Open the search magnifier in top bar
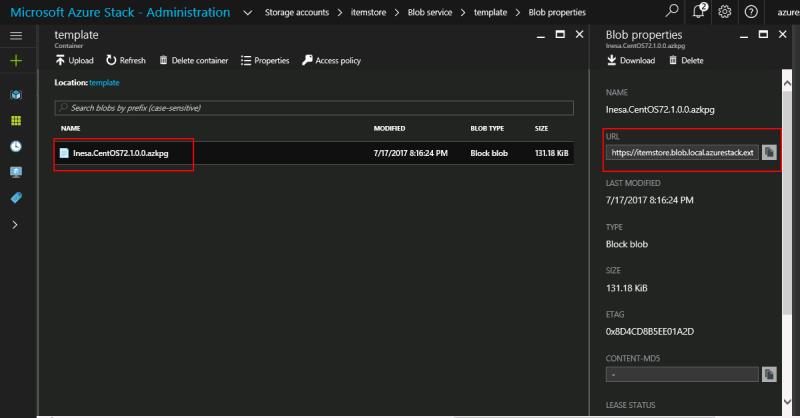Image resolution: width=800 pixels, height=418 pixels. click(672, 11)
